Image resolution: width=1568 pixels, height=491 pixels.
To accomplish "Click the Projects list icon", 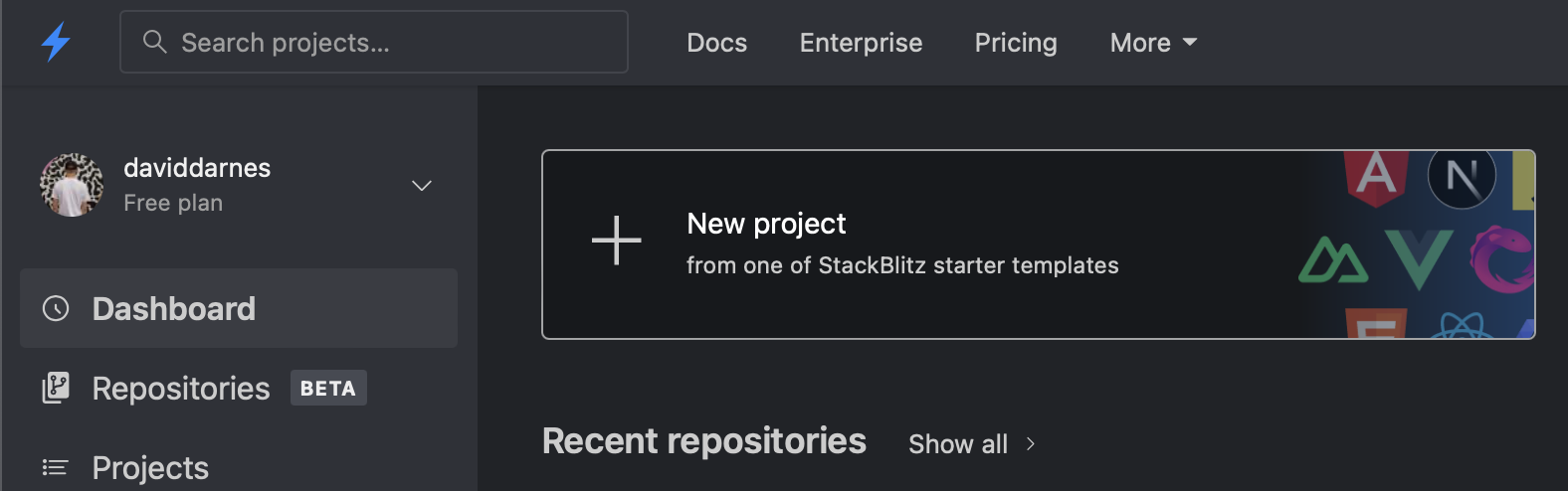I will [56, 467].
